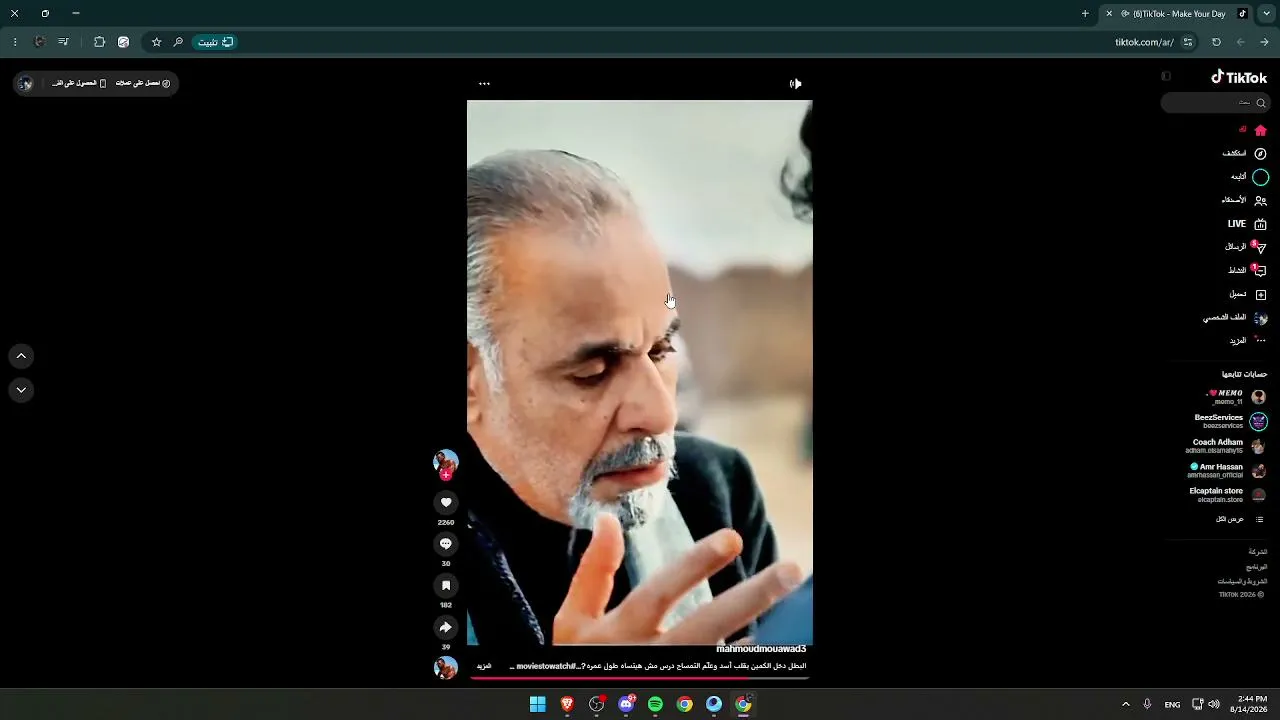Viewport: 1280px width, 720px height.
Task: Open the taskbar volume control
Action: coord(1214,704)
